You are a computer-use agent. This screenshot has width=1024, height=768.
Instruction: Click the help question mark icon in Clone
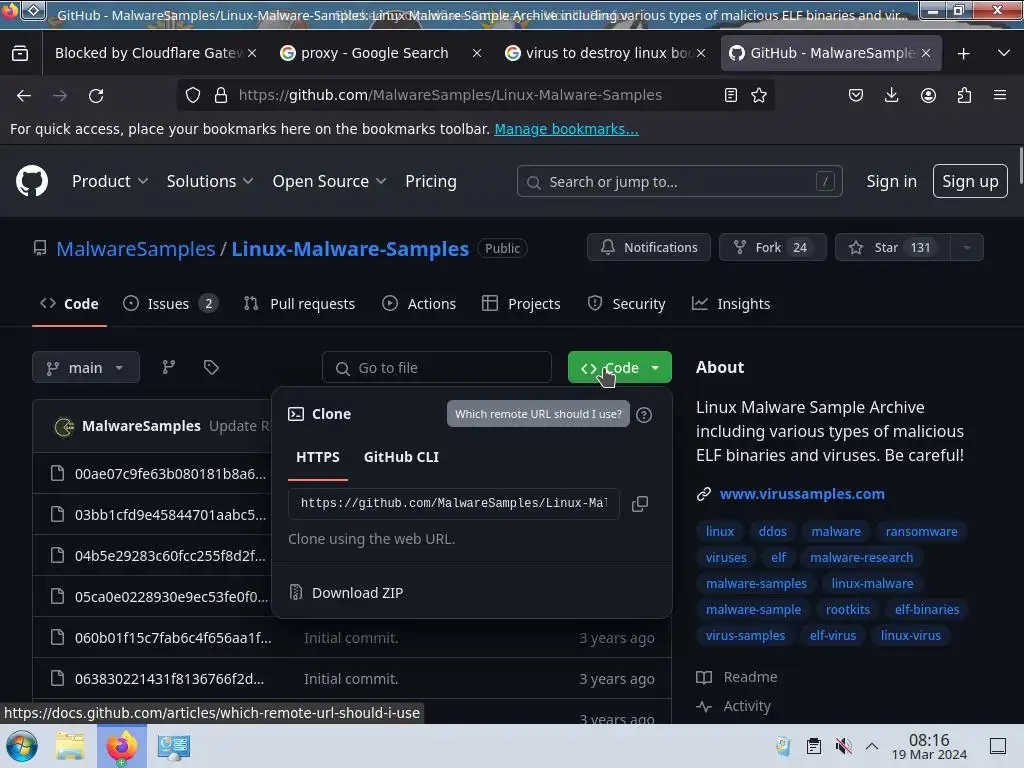[644, 415]
